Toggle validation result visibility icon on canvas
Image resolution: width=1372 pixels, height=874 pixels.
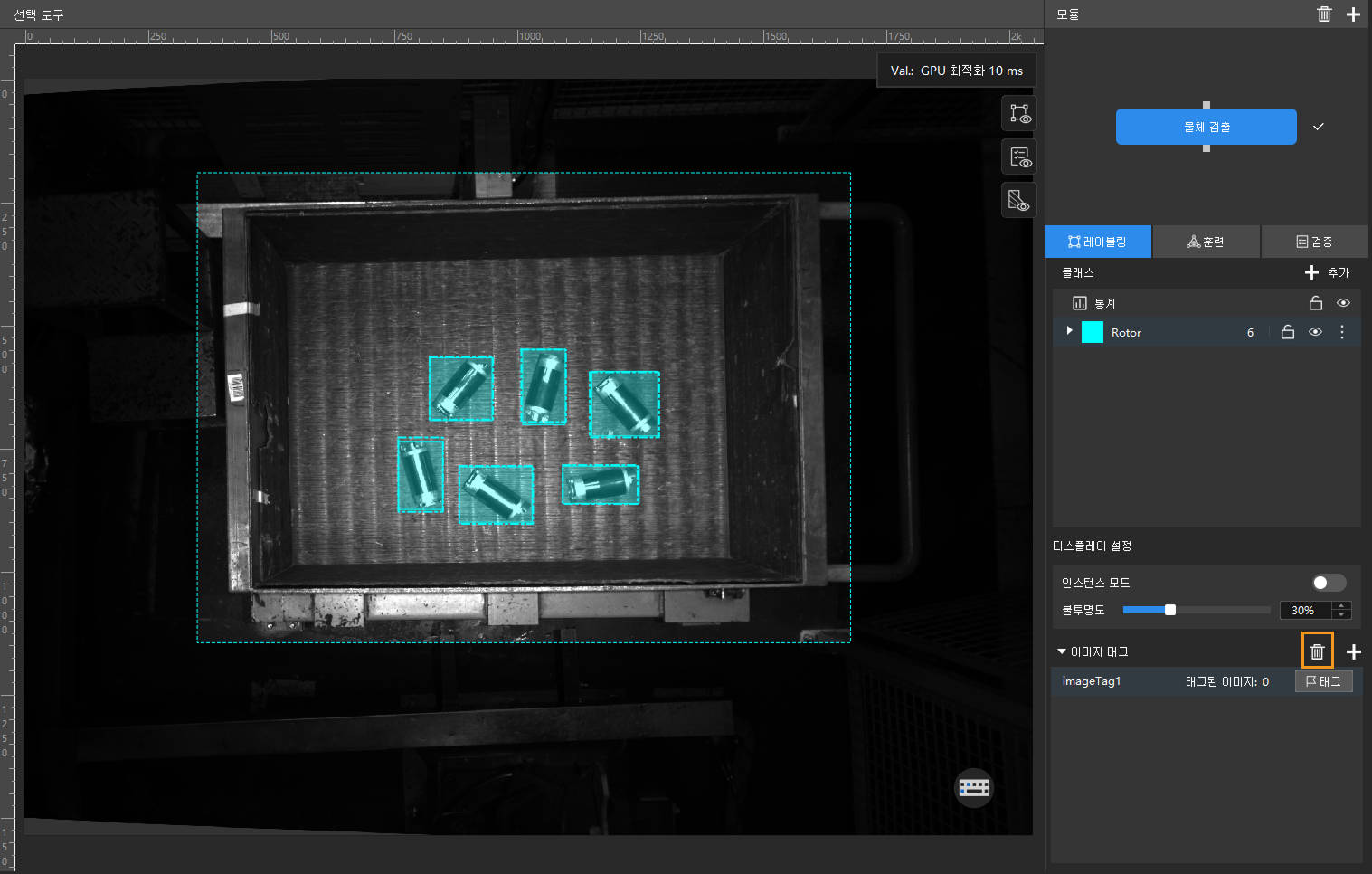tap(1019, 157)
